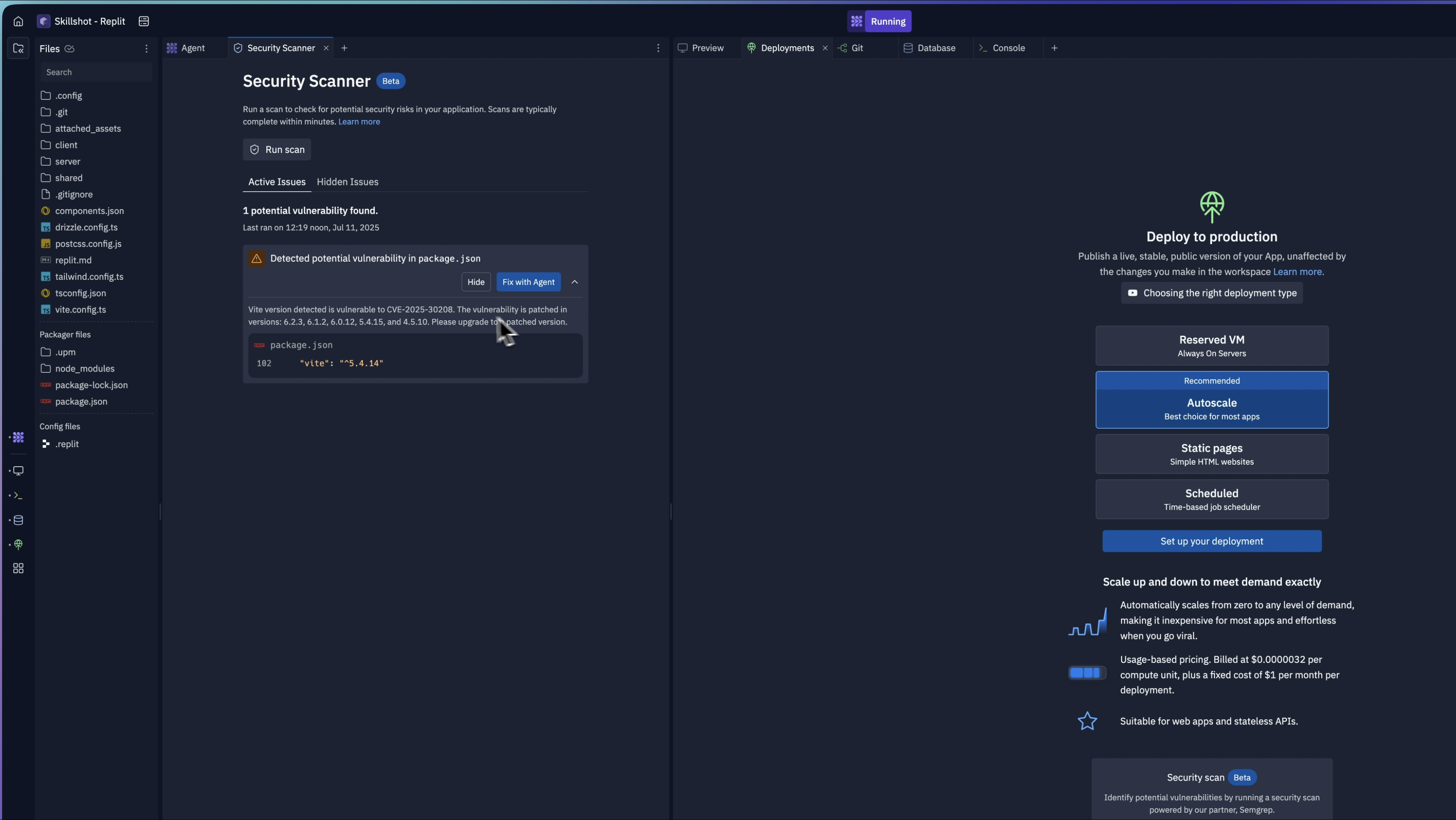Screen dimensions: 1456x820
Task: Select Autoscale deployment option
Action: click(1212, 400)
